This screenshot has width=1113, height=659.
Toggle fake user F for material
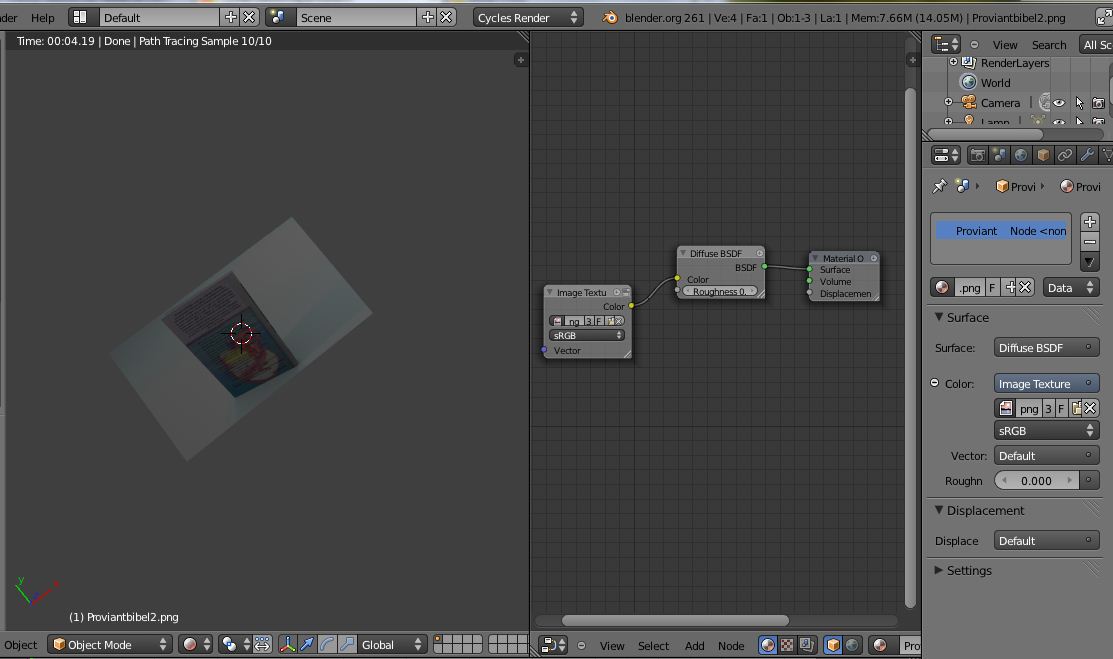[x=992, y=288]
